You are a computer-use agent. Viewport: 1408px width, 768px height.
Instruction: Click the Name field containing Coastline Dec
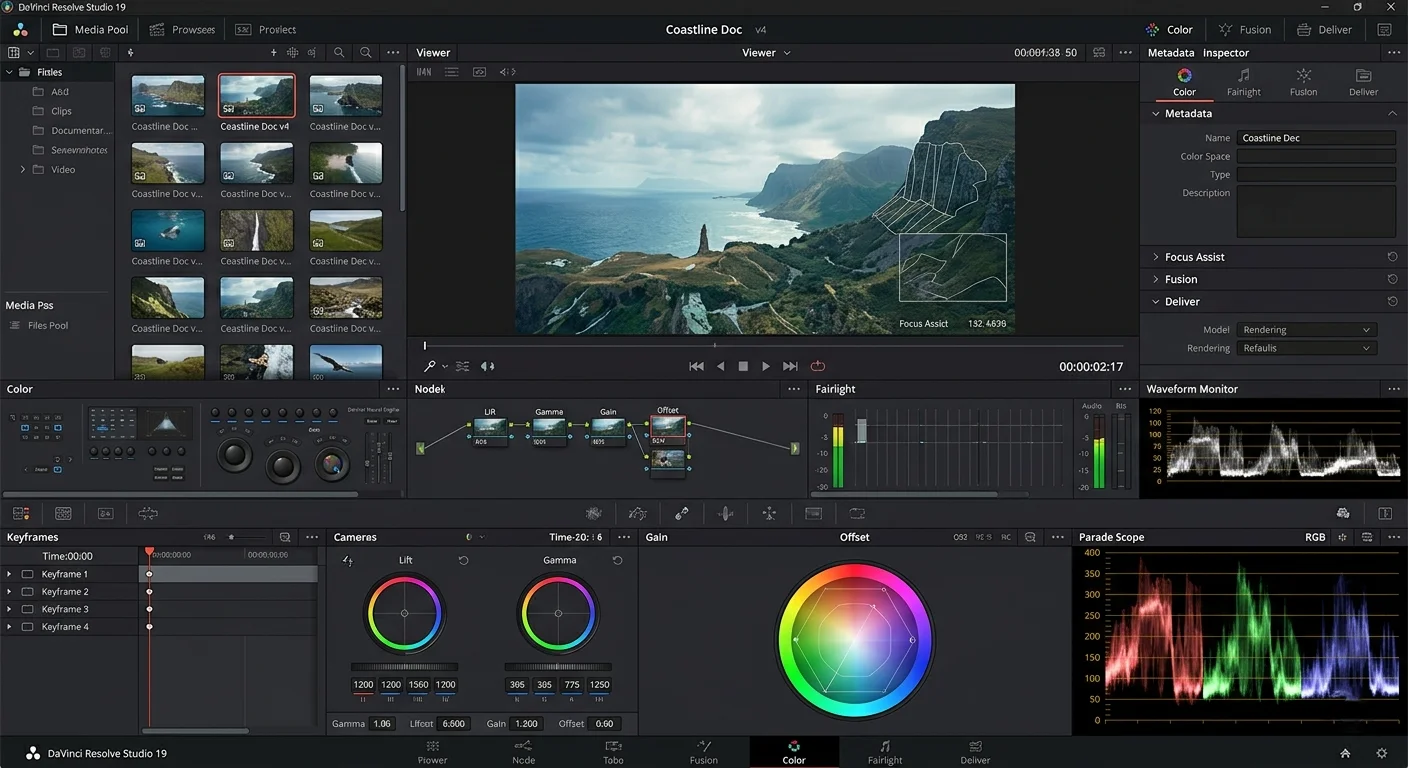(1316, 138)
